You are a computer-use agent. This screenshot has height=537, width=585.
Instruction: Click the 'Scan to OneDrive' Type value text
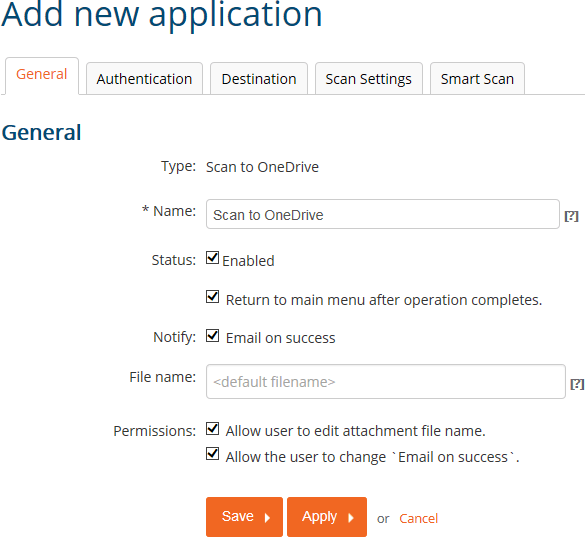pyautogui.click(x=262, y=167)
